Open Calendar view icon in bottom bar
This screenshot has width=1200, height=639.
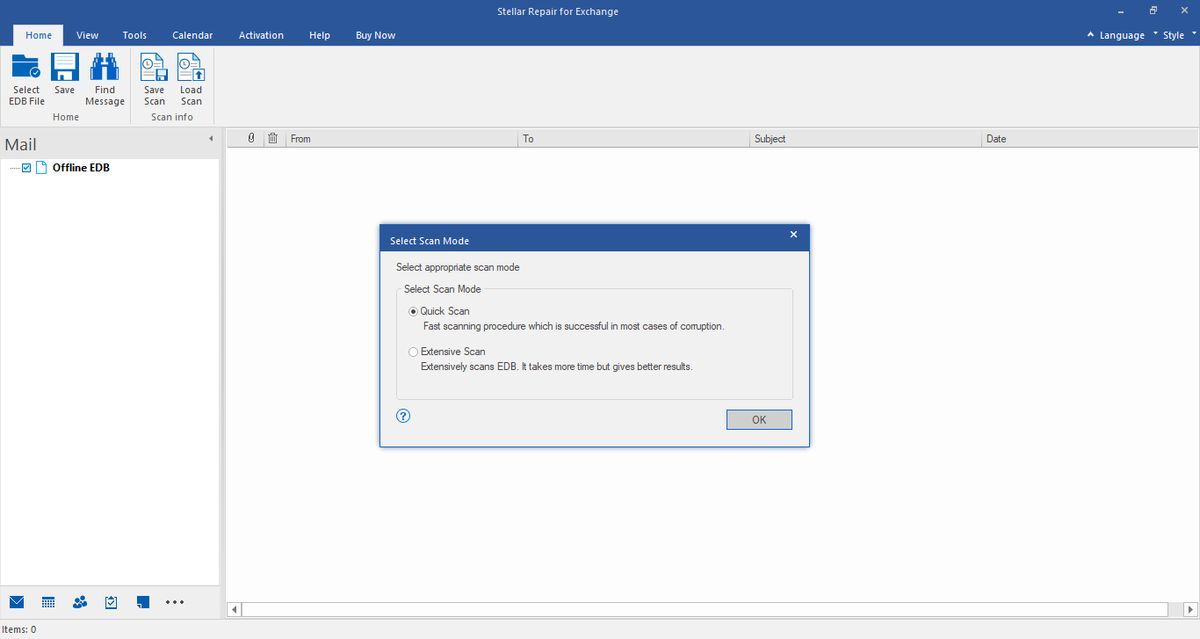tap(48, 602)
